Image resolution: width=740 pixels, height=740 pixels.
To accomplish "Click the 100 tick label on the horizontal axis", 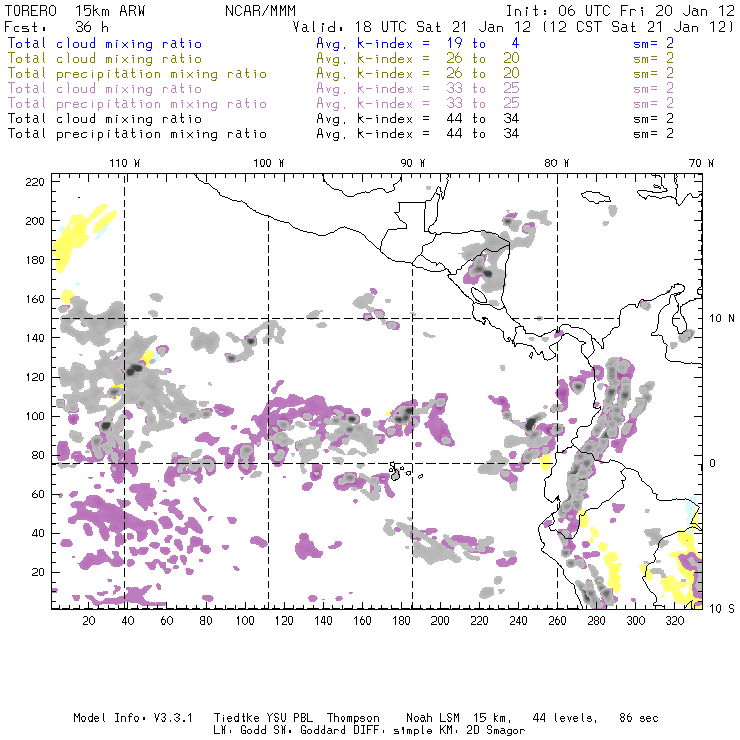I will coord(245,621).
